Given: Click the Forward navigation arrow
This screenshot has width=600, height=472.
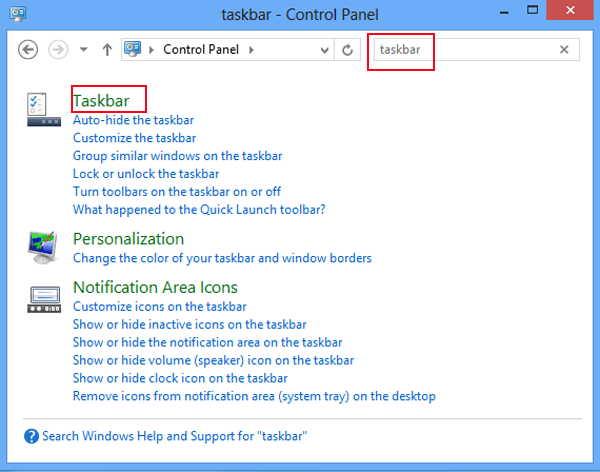Looking at the screenshot, I should (58, 49).
